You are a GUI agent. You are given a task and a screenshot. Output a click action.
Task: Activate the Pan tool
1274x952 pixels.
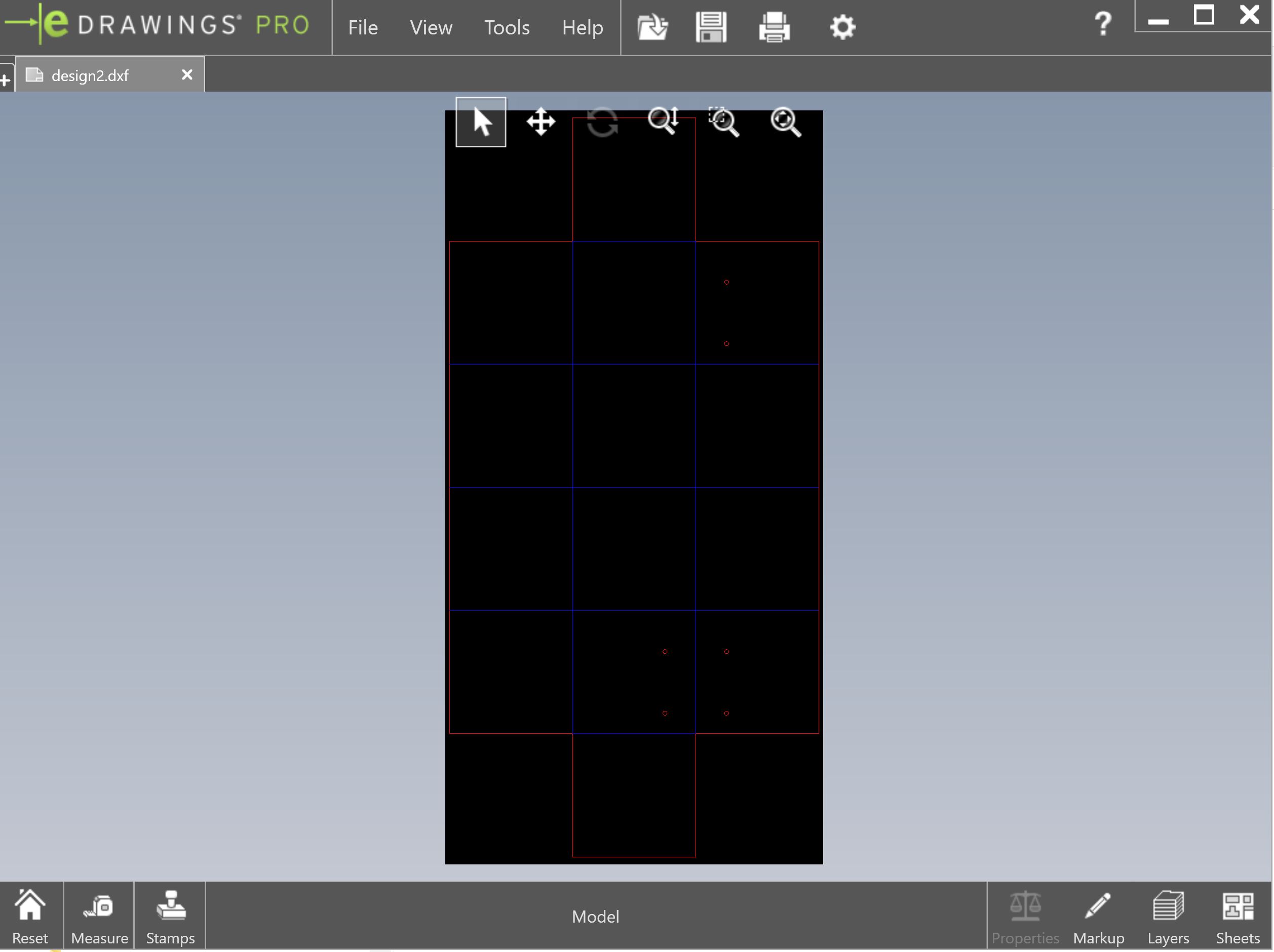[541, 122]
